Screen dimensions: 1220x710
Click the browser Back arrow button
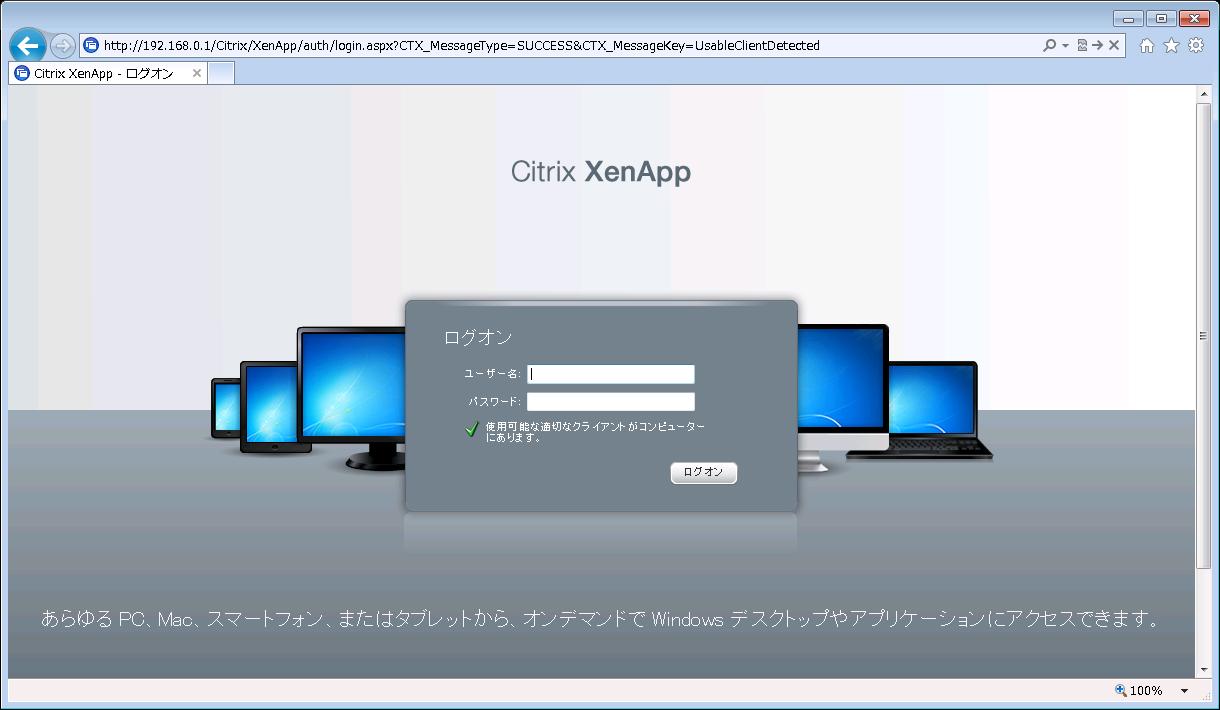(27, 46)
